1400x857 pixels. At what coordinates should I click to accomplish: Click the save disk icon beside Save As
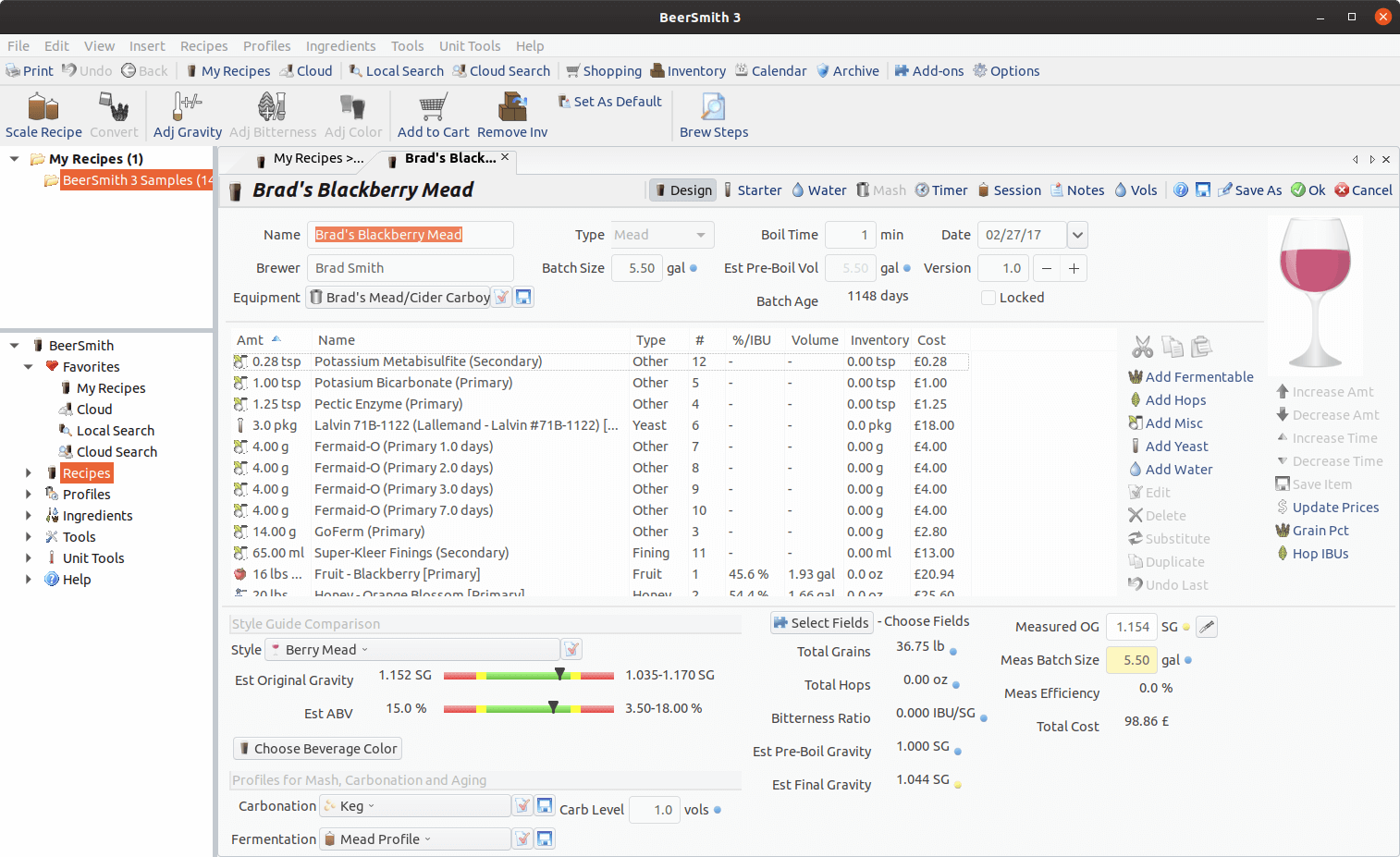pyautogui.click(x=1203, y=190)
